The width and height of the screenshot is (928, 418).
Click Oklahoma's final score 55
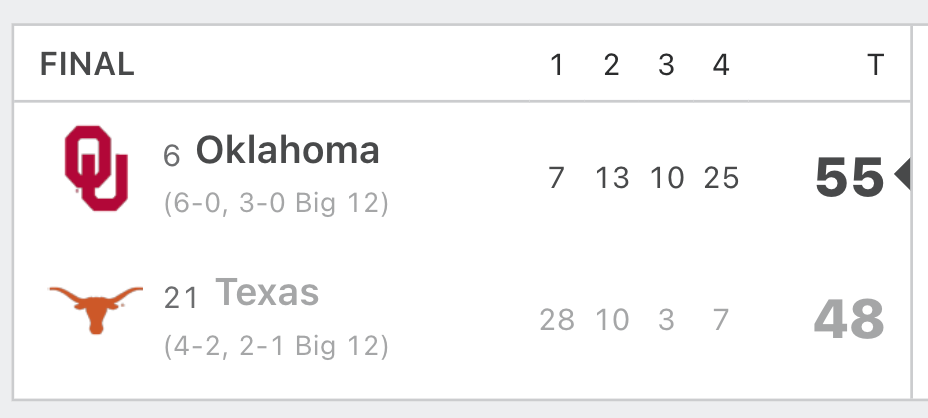(x=850, y=177)
